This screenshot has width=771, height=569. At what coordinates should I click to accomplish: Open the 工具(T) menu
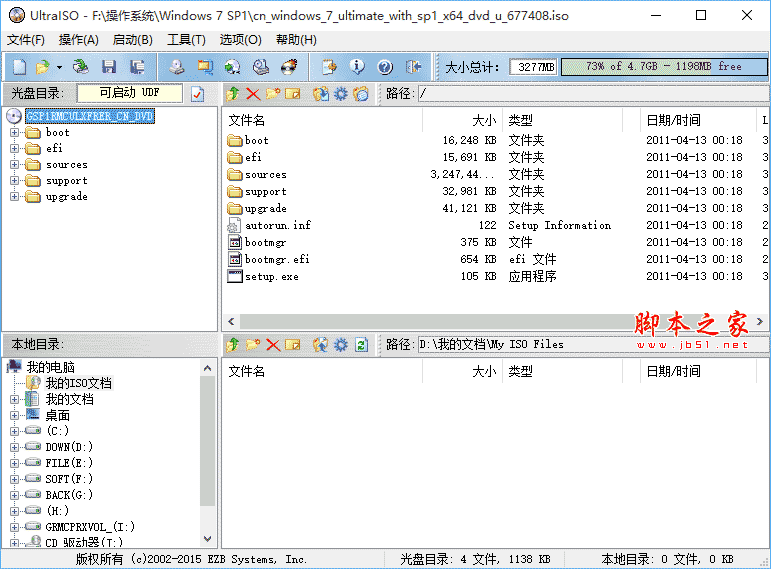(186, 40)
